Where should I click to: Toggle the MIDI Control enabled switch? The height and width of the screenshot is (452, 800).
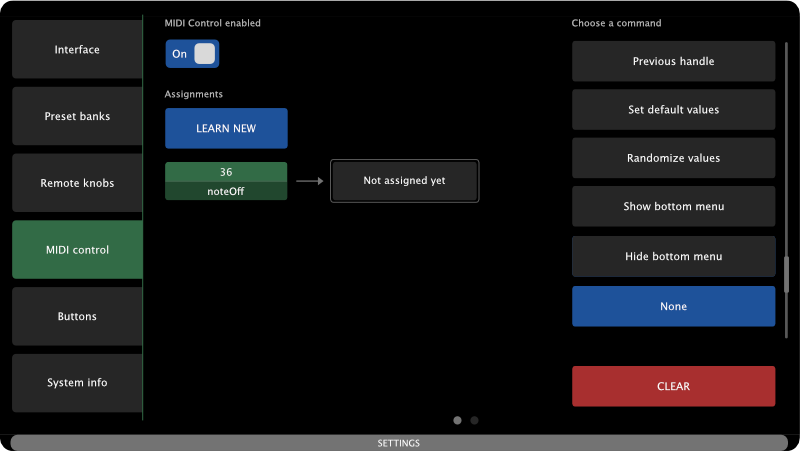192,54
